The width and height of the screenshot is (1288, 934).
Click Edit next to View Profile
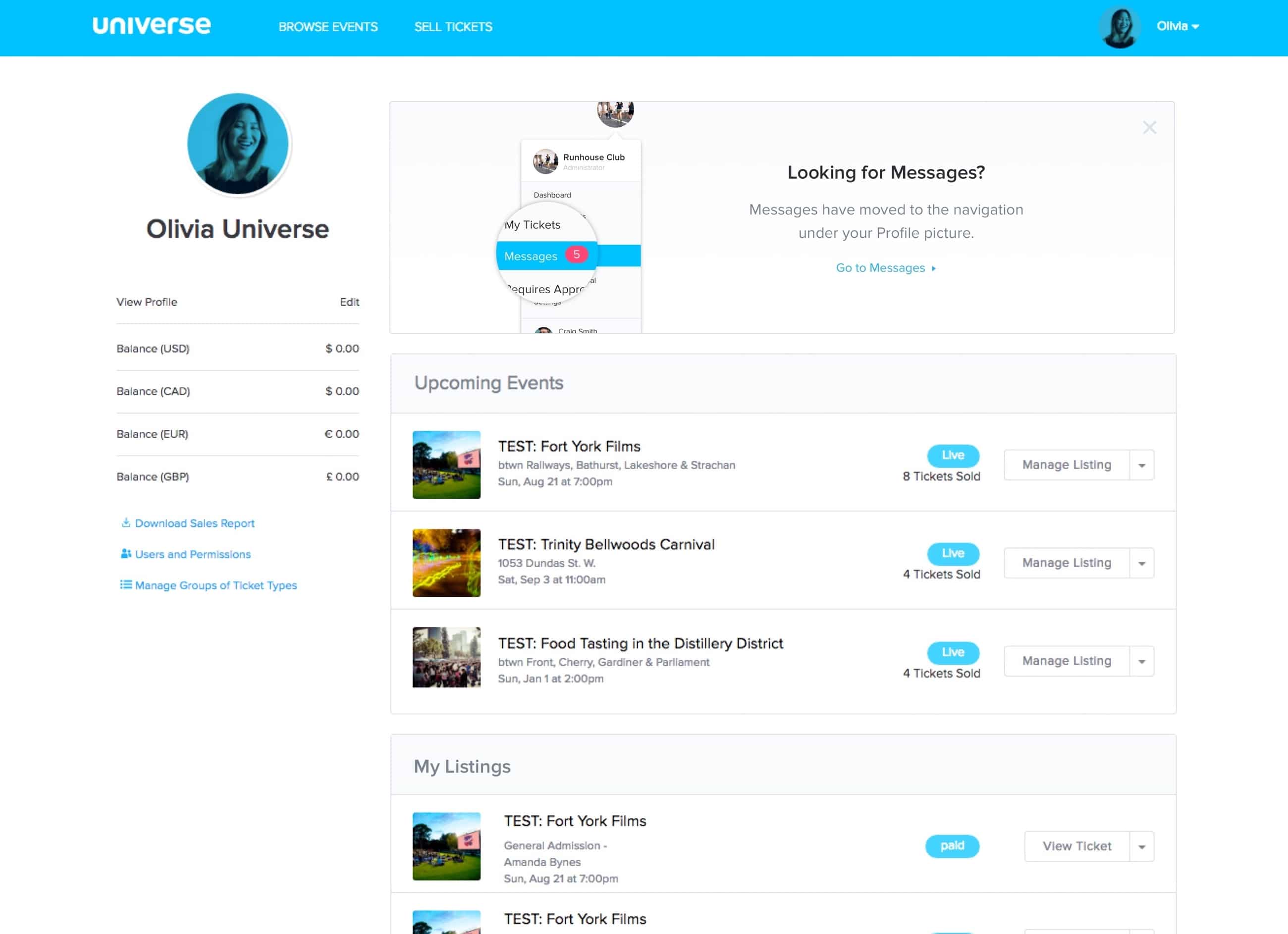click(349, 302)
